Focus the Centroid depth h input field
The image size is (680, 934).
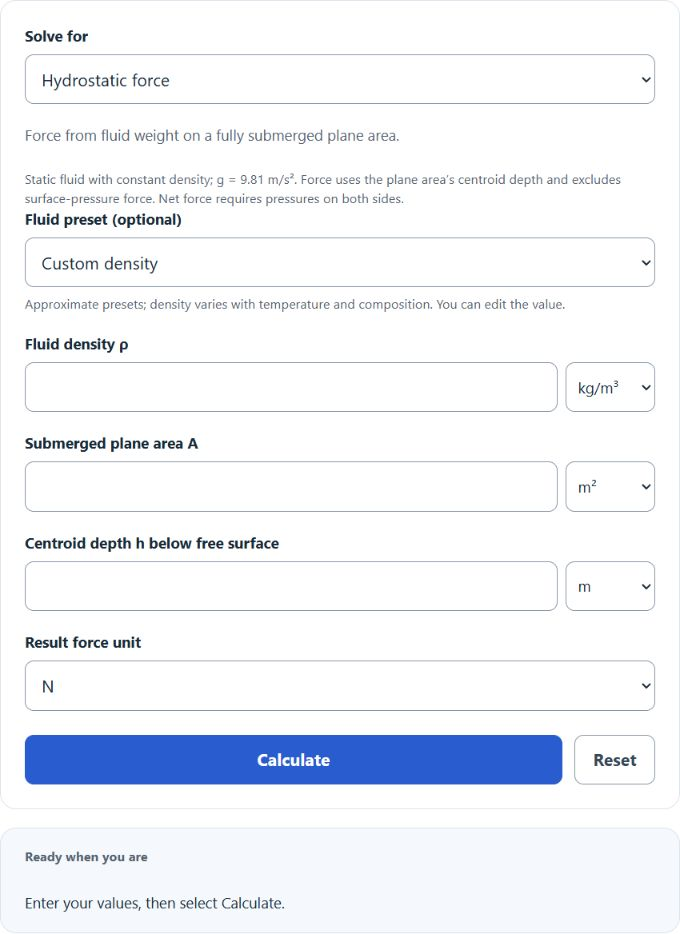tap(291, 586)
